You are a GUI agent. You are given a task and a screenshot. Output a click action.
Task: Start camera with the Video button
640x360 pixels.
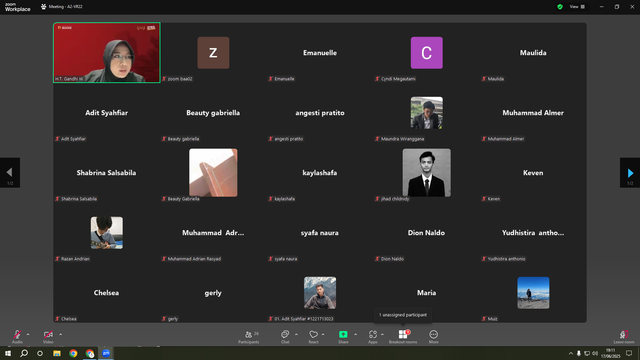[48, 337]
